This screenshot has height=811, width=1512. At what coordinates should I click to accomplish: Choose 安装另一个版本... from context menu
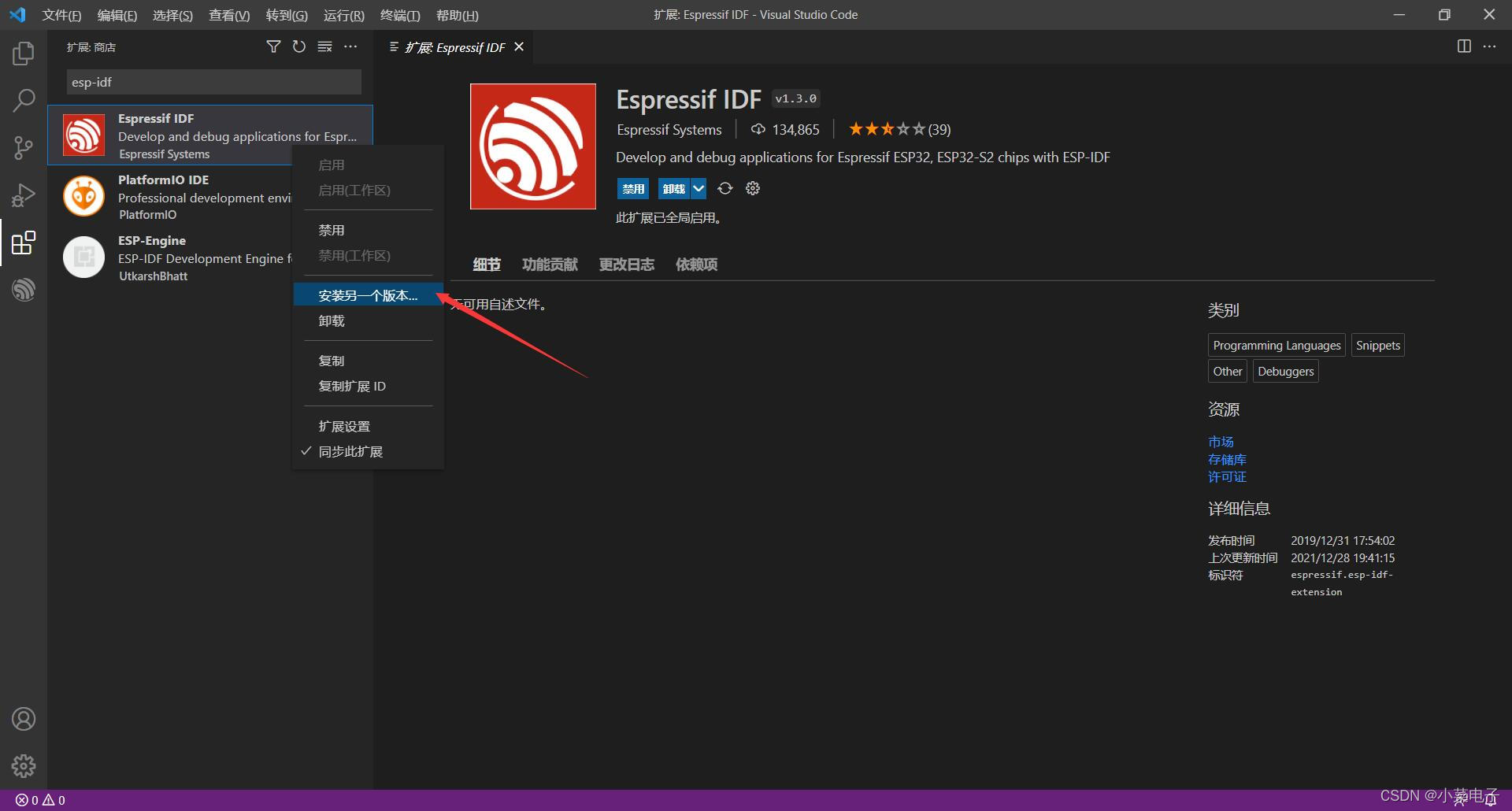(368, 295)
